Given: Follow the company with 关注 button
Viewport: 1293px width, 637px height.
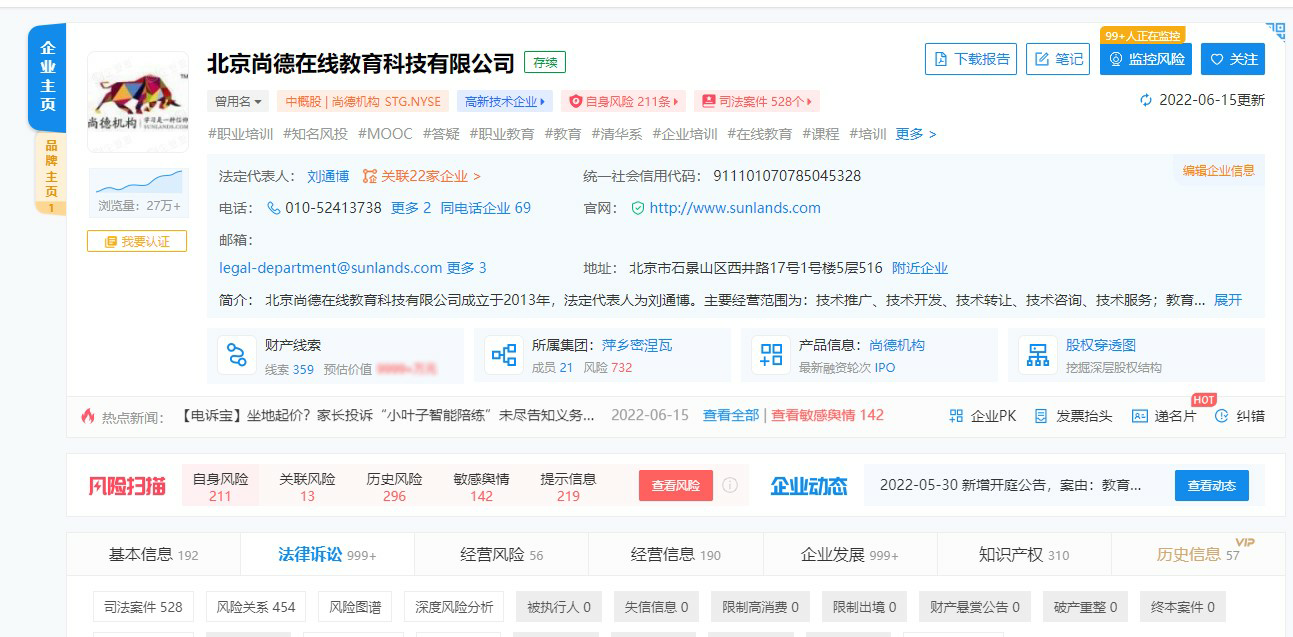Looking at the screenshot, I should tap(1232, 59).
